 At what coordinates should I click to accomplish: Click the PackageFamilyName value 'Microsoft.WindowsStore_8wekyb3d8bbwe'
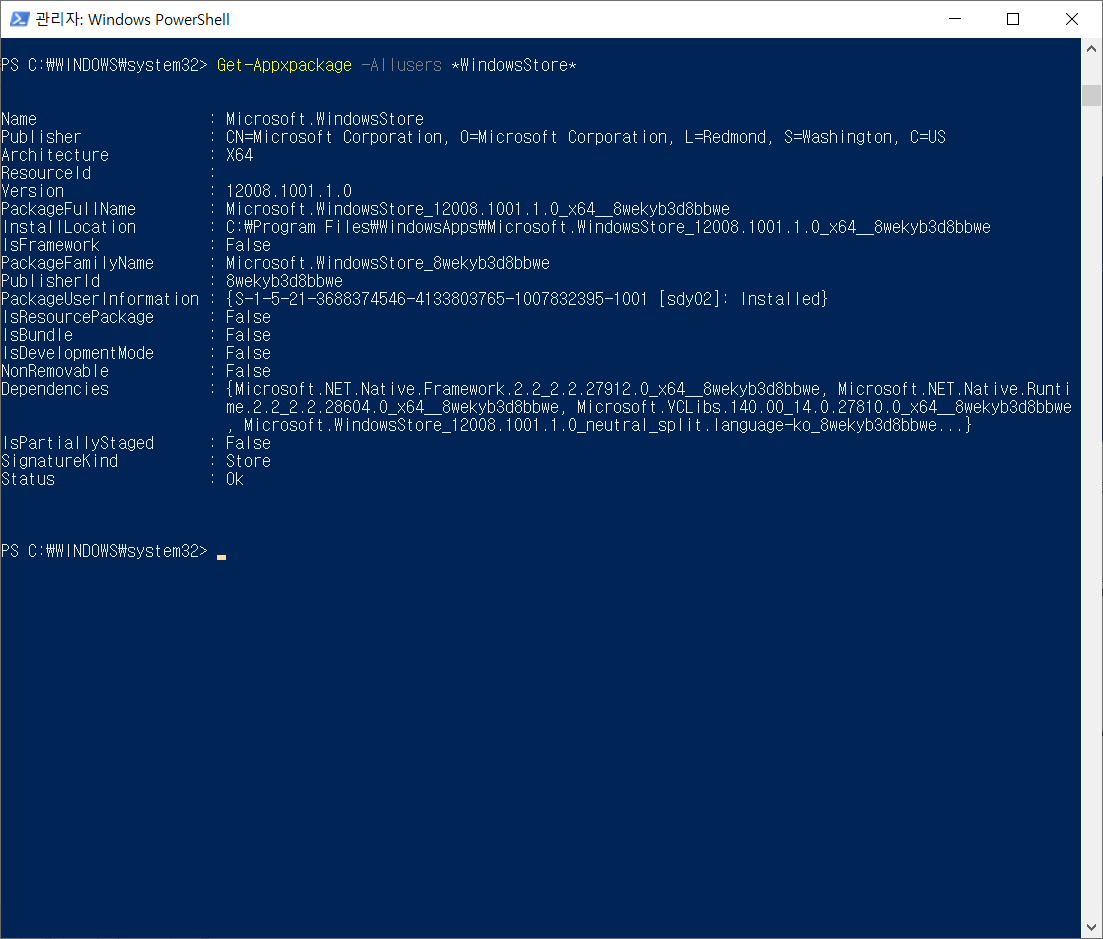(x=388, y=263)
